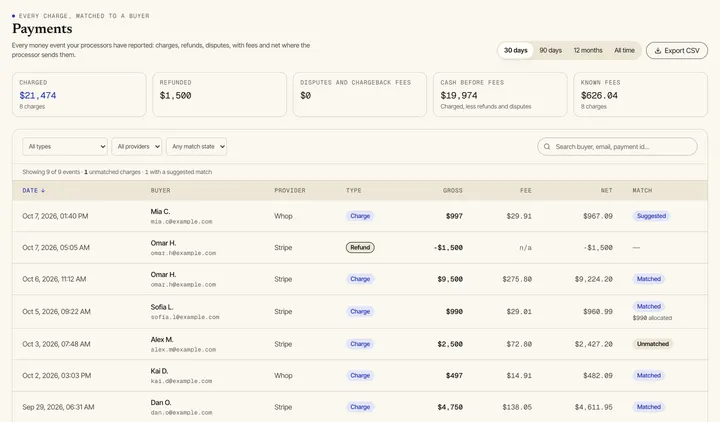Screen dimensions: 720x422
Task: Click the gross amount $4,750
Action: pyautogui.click(x=450, y=407)
